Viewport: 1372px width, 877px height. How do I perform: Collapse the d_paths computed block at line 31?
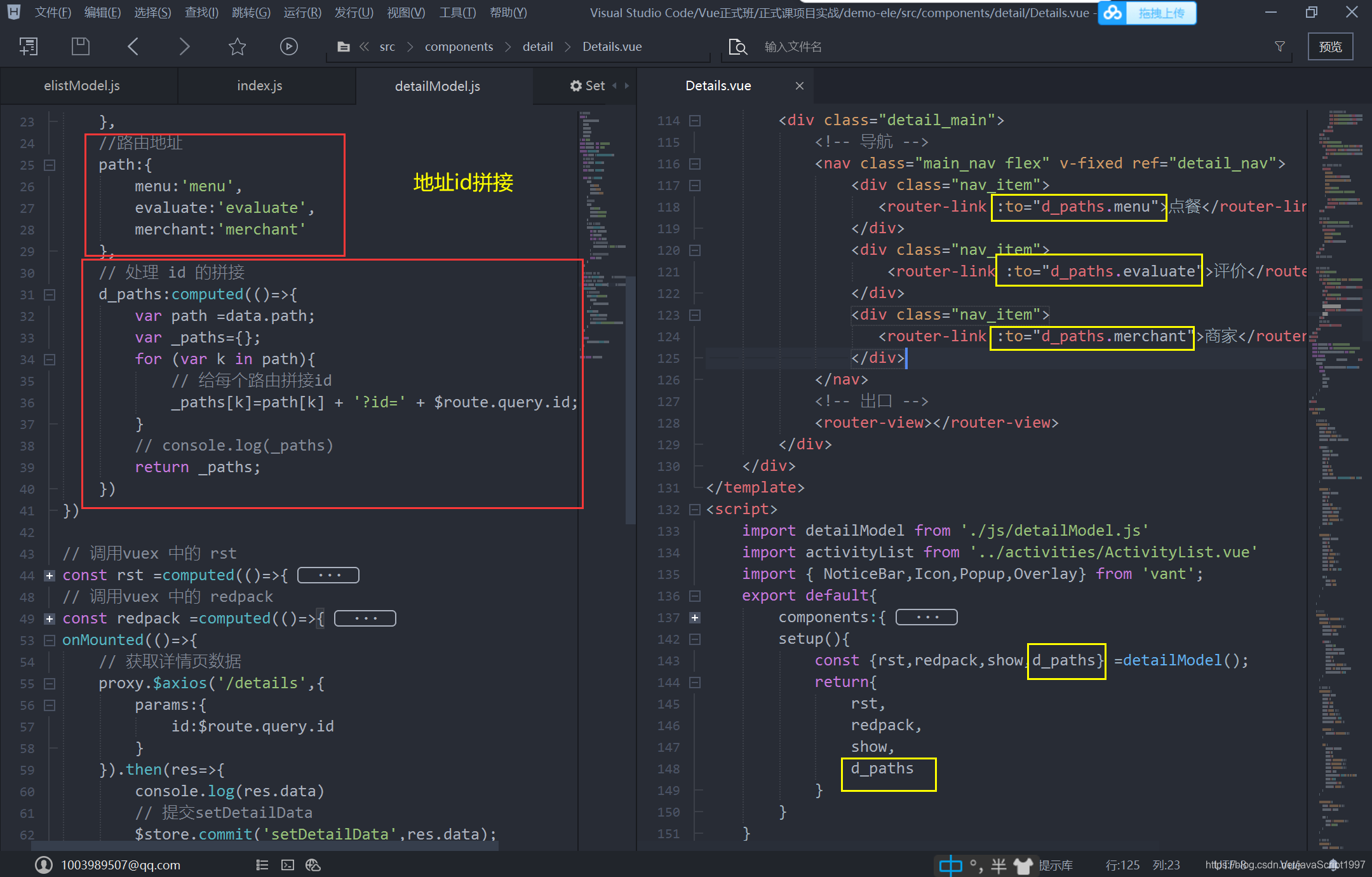pyautogui.click(x=50, y=295)
